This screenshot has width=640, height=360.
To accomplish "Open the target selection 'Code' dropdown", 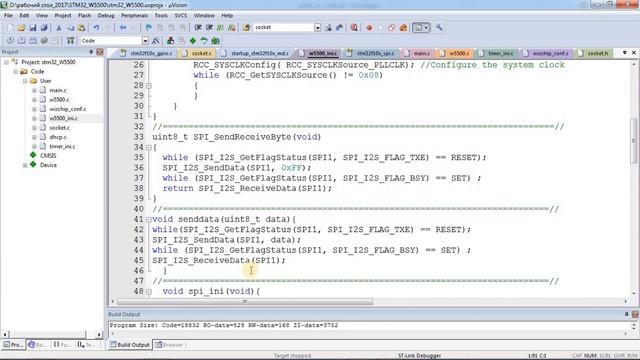I will (x=145, y=41).
